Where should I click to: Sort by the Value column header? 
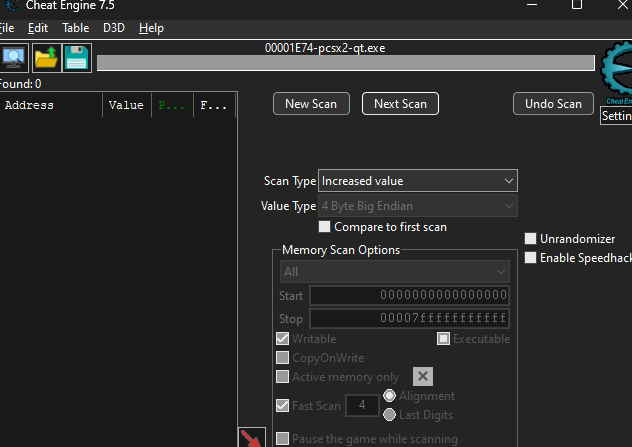[x=127, y=105]
